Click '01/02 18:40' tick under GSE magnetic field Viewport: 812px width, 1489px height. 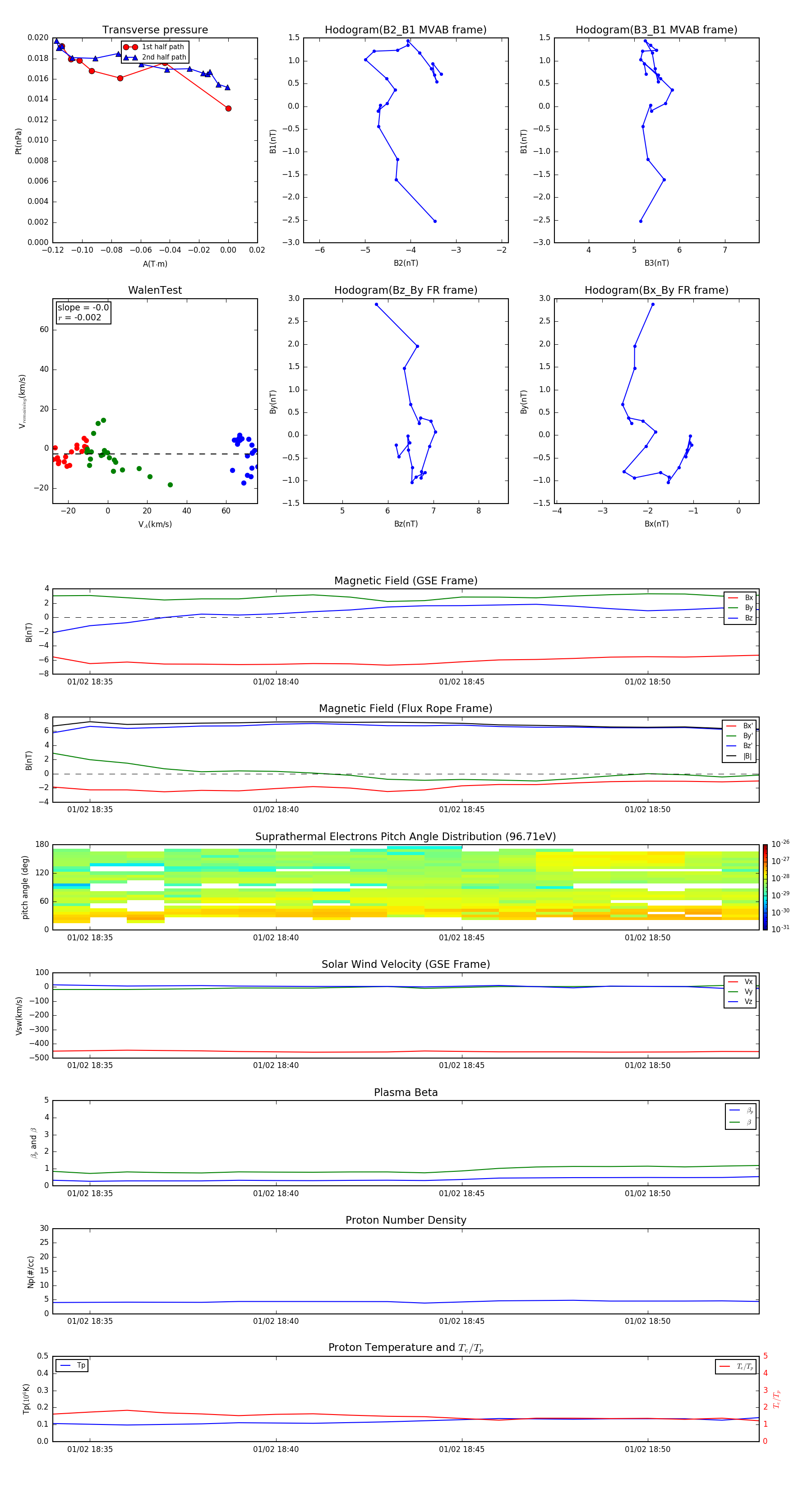pyautogui.click(x=276, y=682)
